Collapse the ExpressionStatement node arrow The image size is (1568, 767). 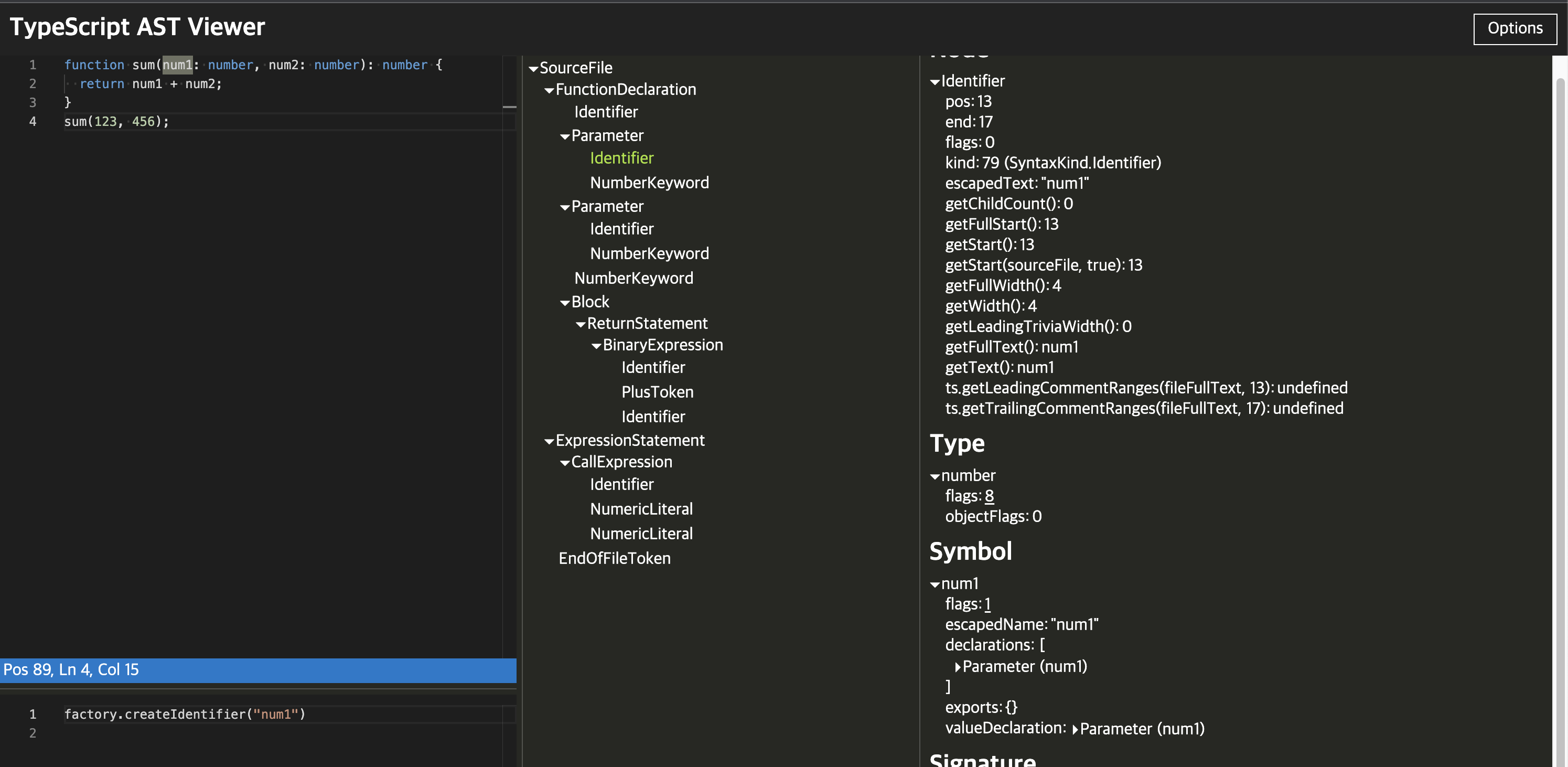coord(549,441)
